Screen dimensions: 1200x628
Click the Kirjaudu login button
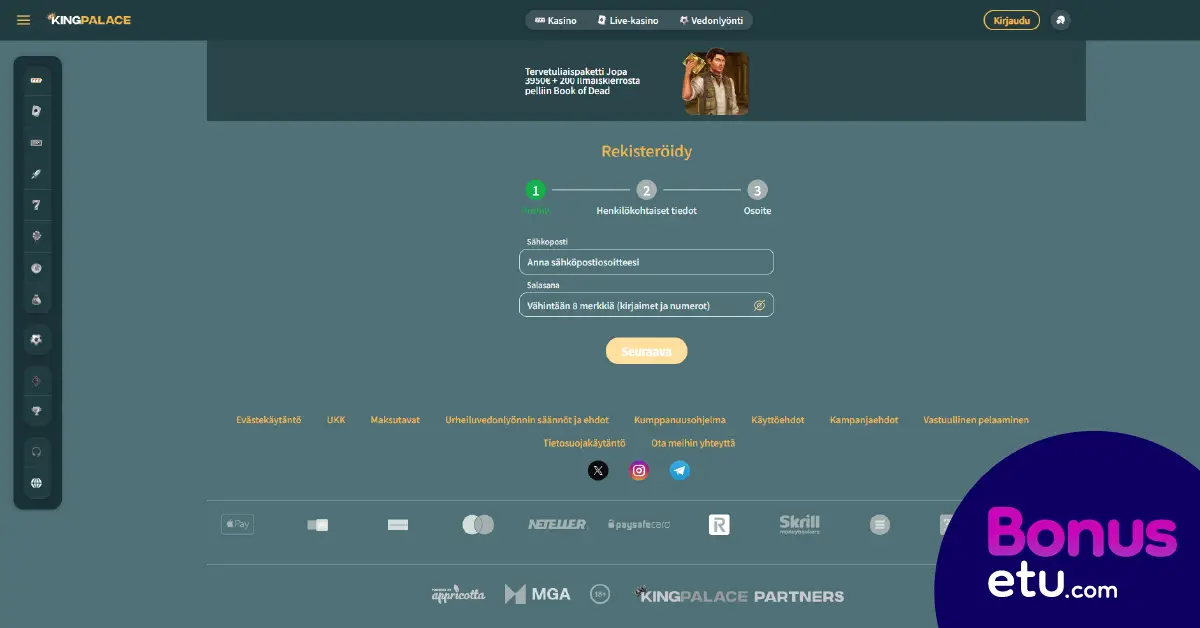[1011, 20]
